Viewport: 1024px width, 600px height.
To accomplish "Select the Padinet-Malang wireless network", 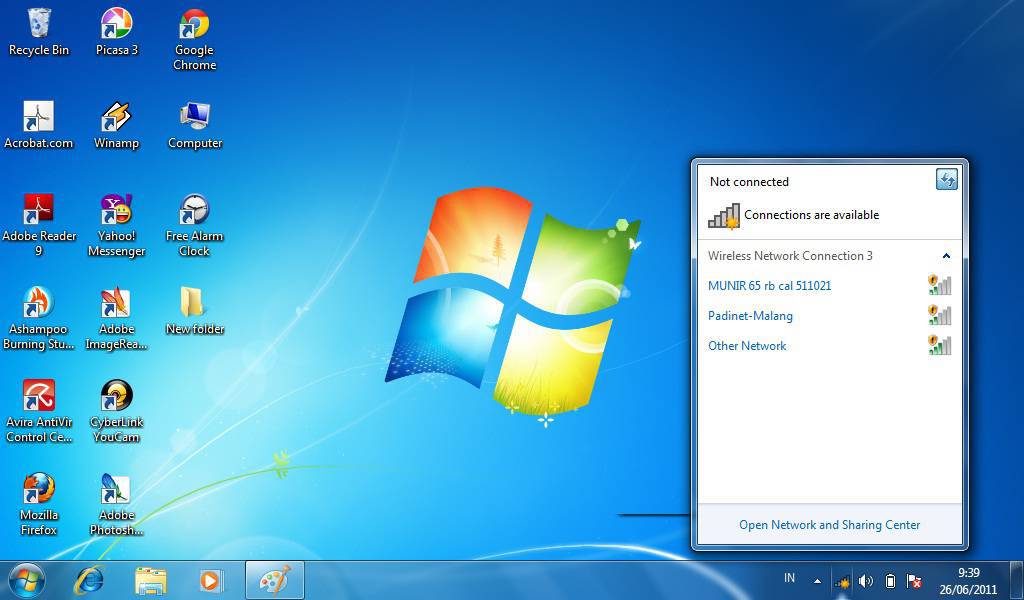I will pyautogui.click(x=829, y=315).
